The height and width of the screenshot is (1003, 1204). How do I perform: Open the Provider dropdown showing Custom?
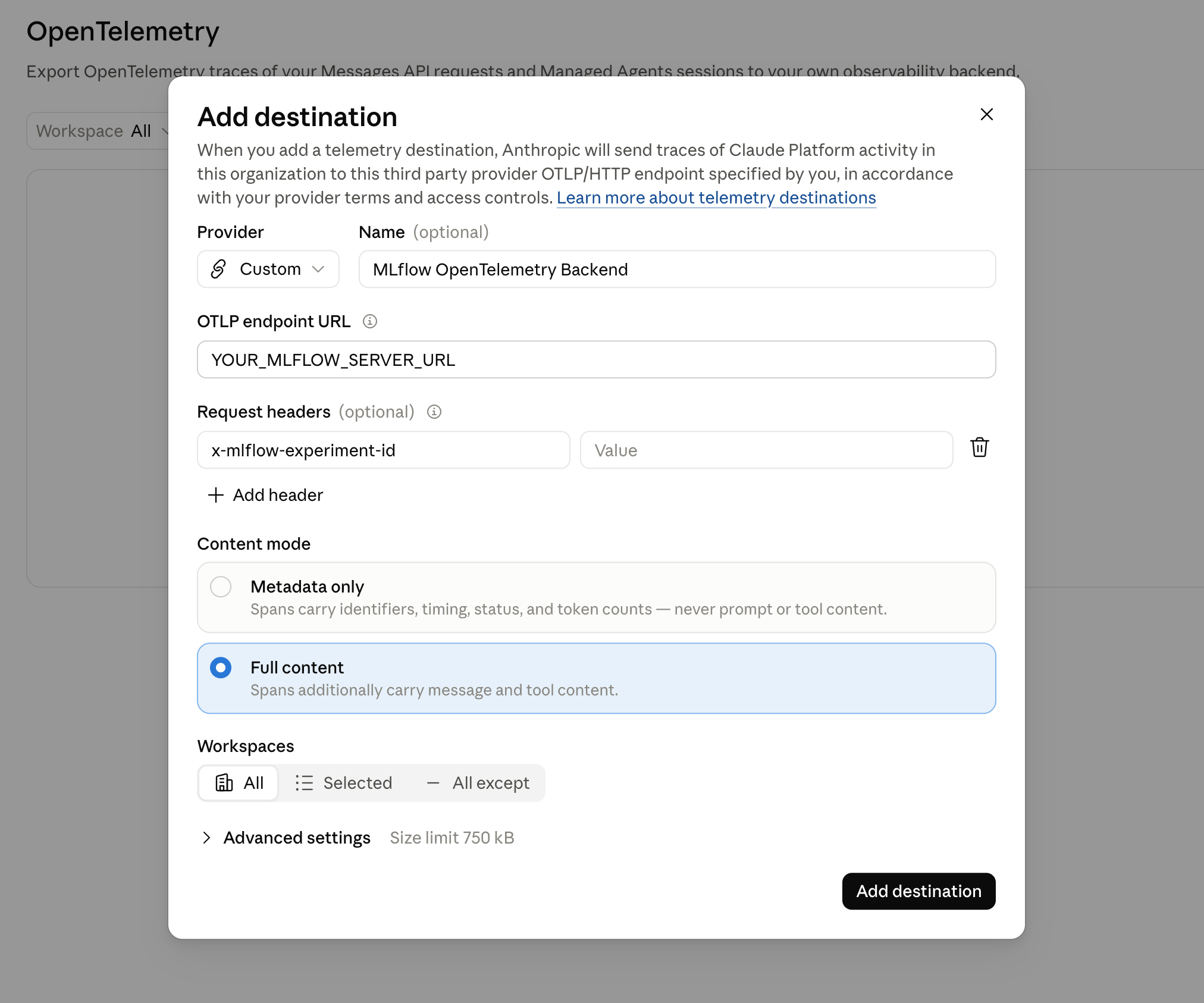[x=268, y=269]
